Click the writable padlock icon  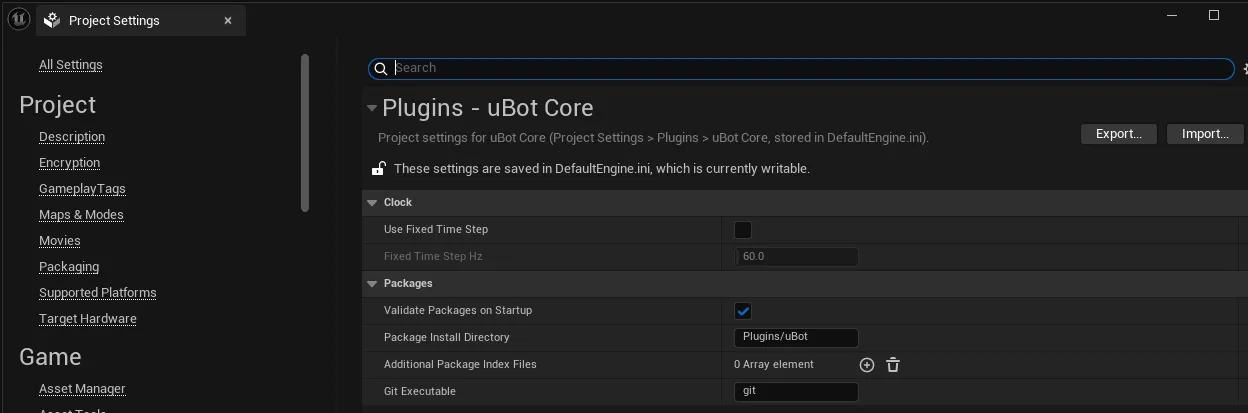379,168
